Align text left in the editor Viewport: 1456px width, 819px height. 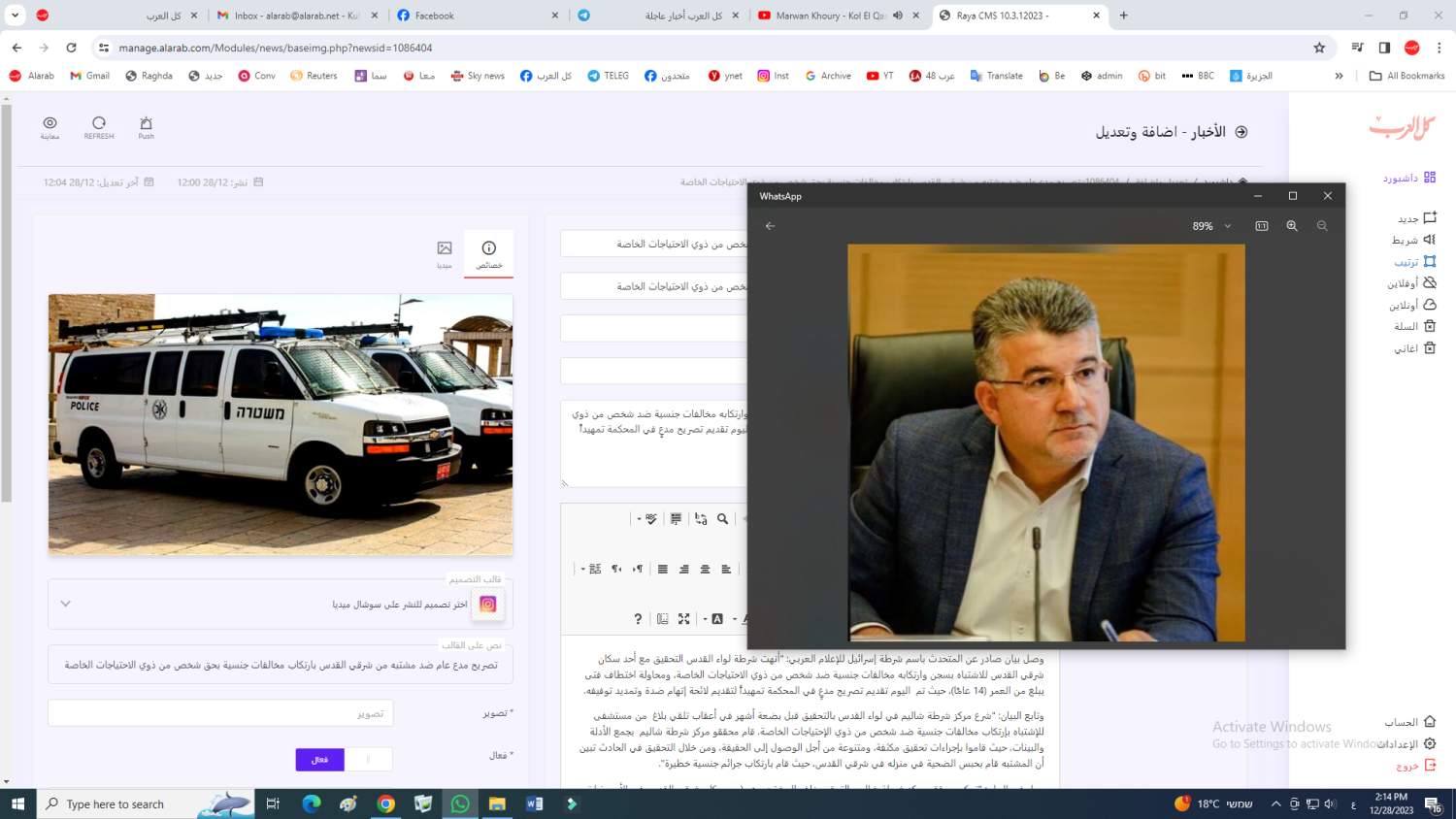tap(726, 569)
